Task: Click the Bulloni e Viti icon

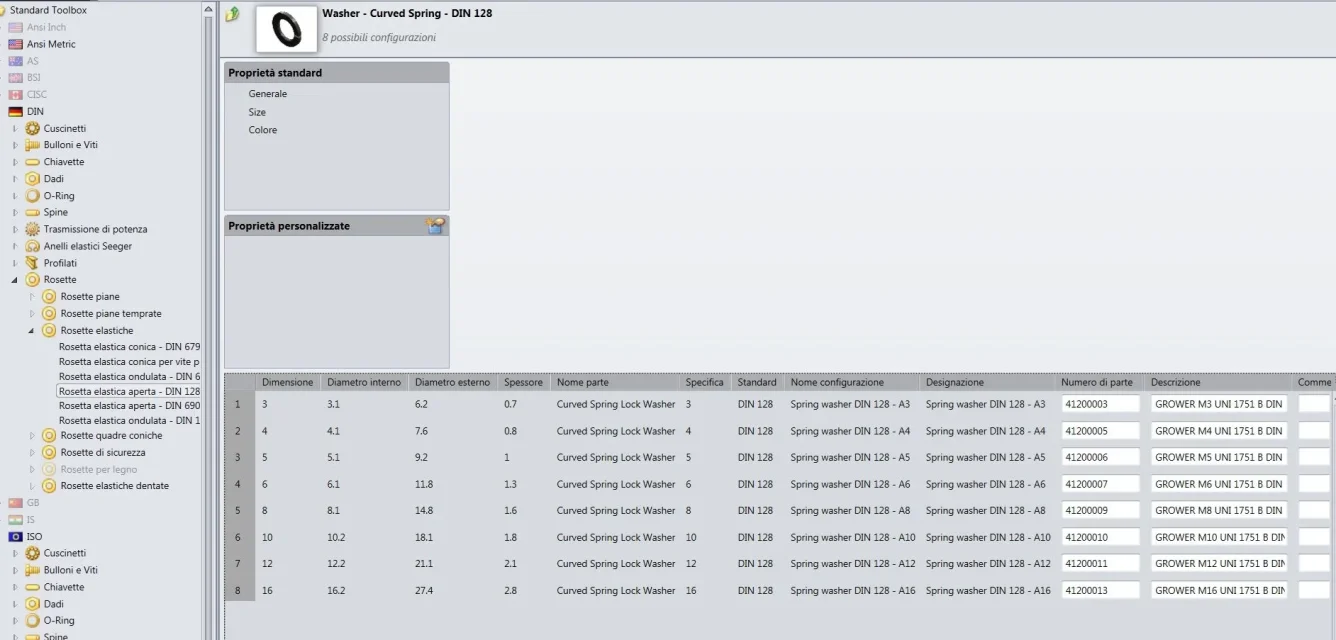Action: tap(32, 145)
